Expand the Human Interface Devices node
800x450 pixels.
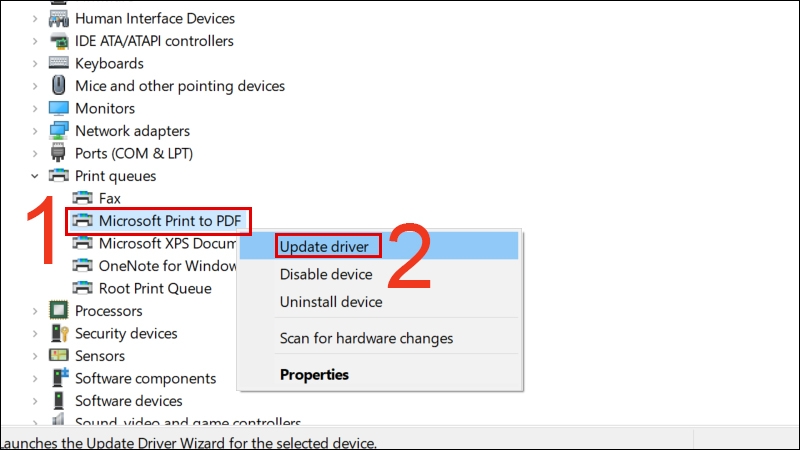(36, 18)
